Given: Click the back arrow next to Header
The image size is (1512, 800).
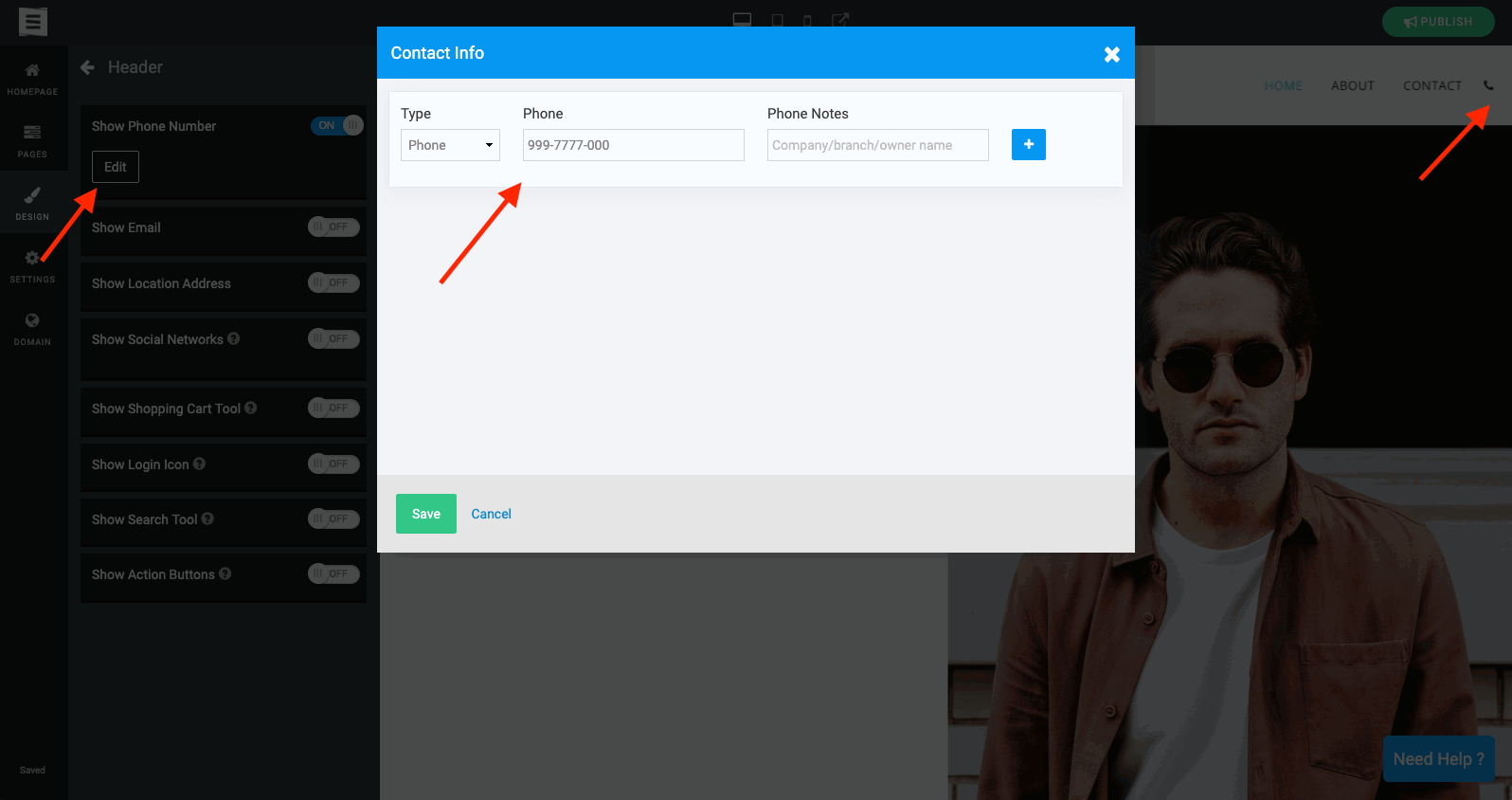Looking at the screenshot, I should coord(87,67).
